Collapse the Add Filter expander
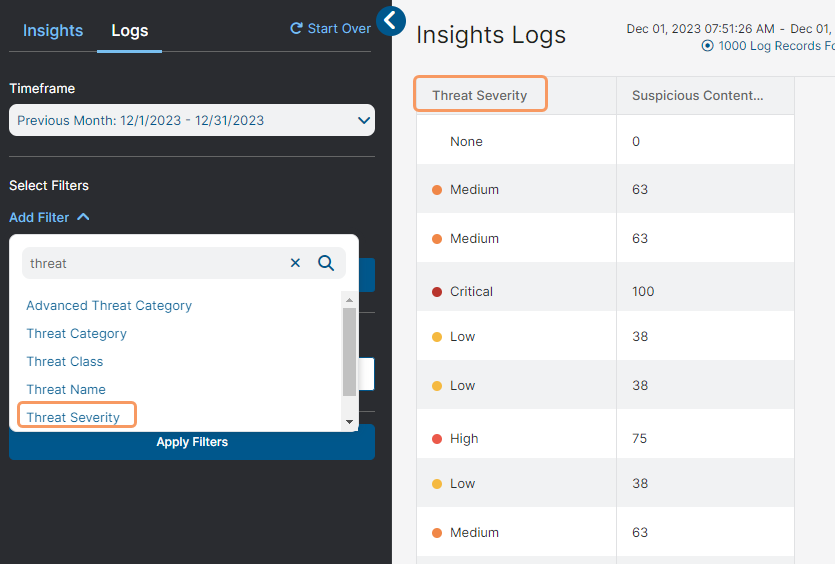Viewport: 835px width, 564px height. (49, 217)
